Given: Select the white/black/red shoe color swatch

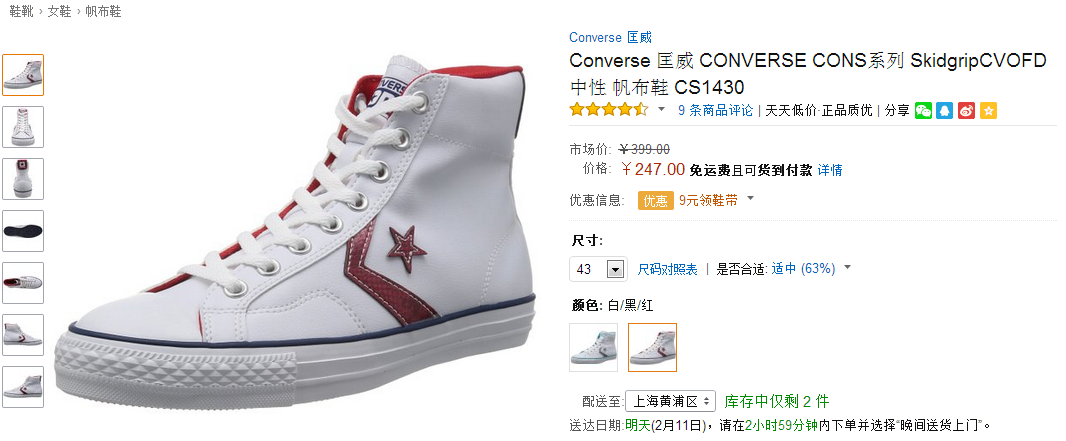Looking at the screenshot, I should tap(652, 347).
